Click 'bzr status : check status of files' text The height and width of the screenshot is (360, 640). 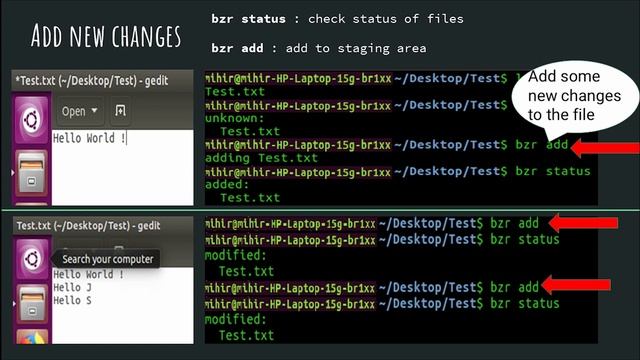coord(337,19)
